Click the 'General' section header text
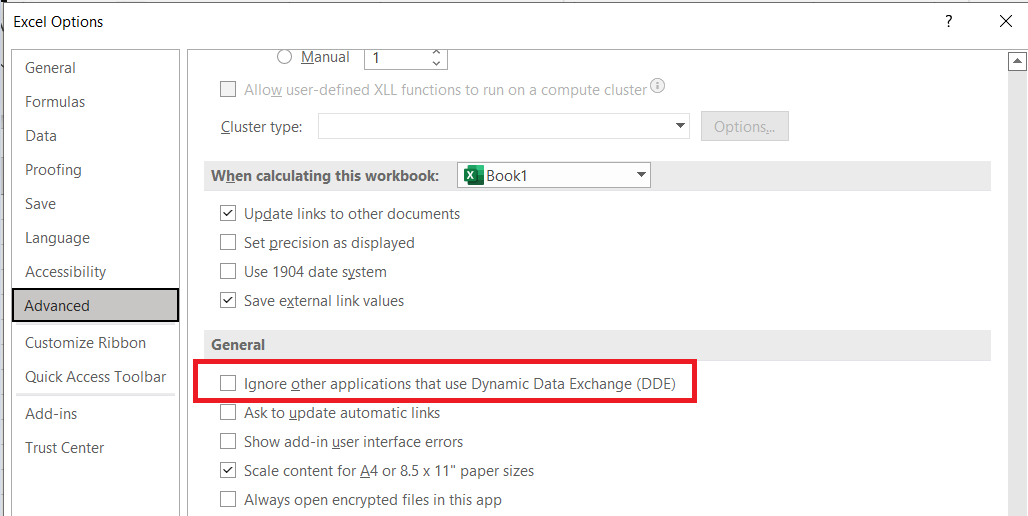This screenshot has width=1028, height=516. point(238,344)
